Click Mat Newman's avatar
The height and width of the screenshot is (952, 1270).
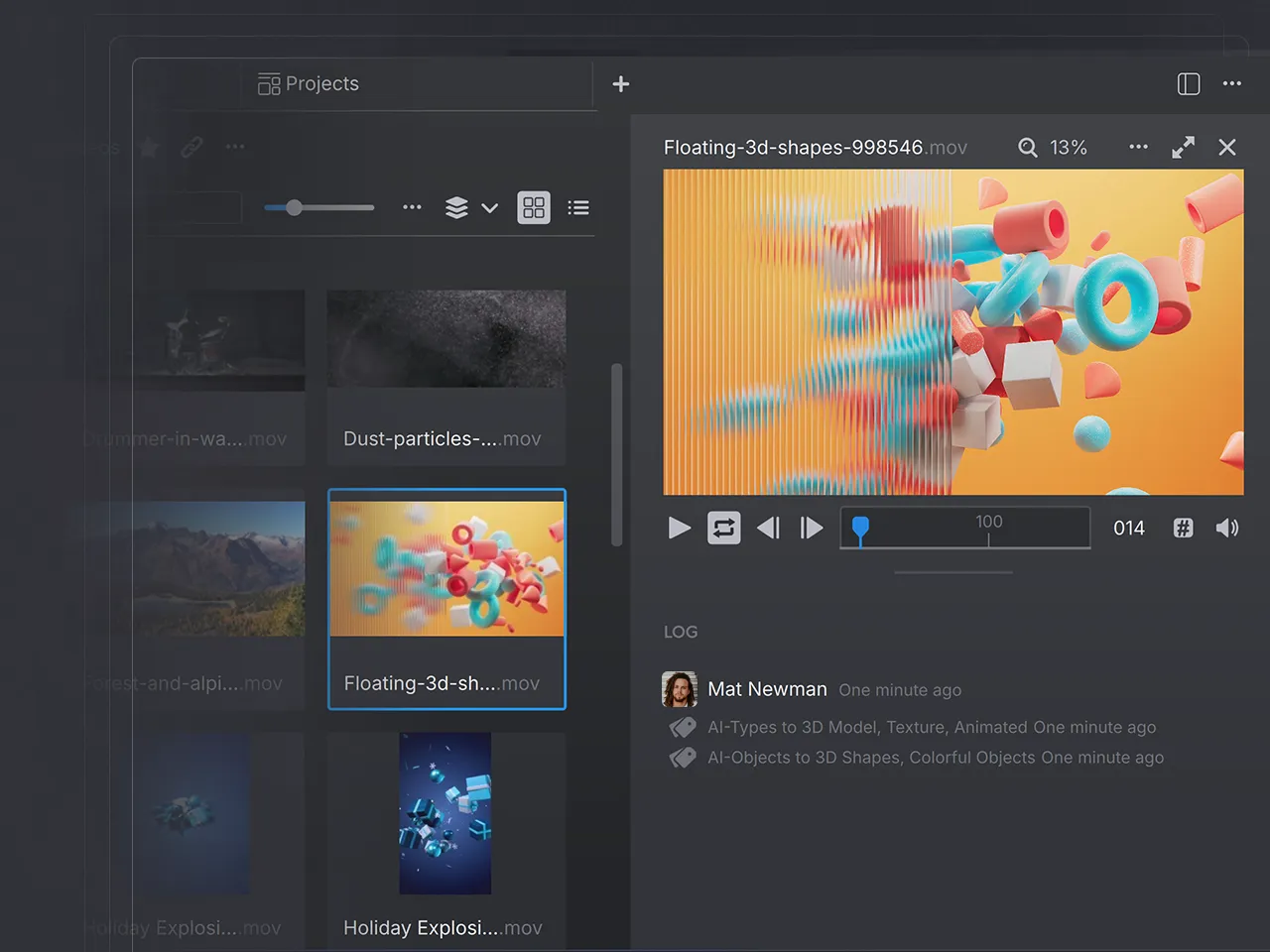[x=680, y=689]
